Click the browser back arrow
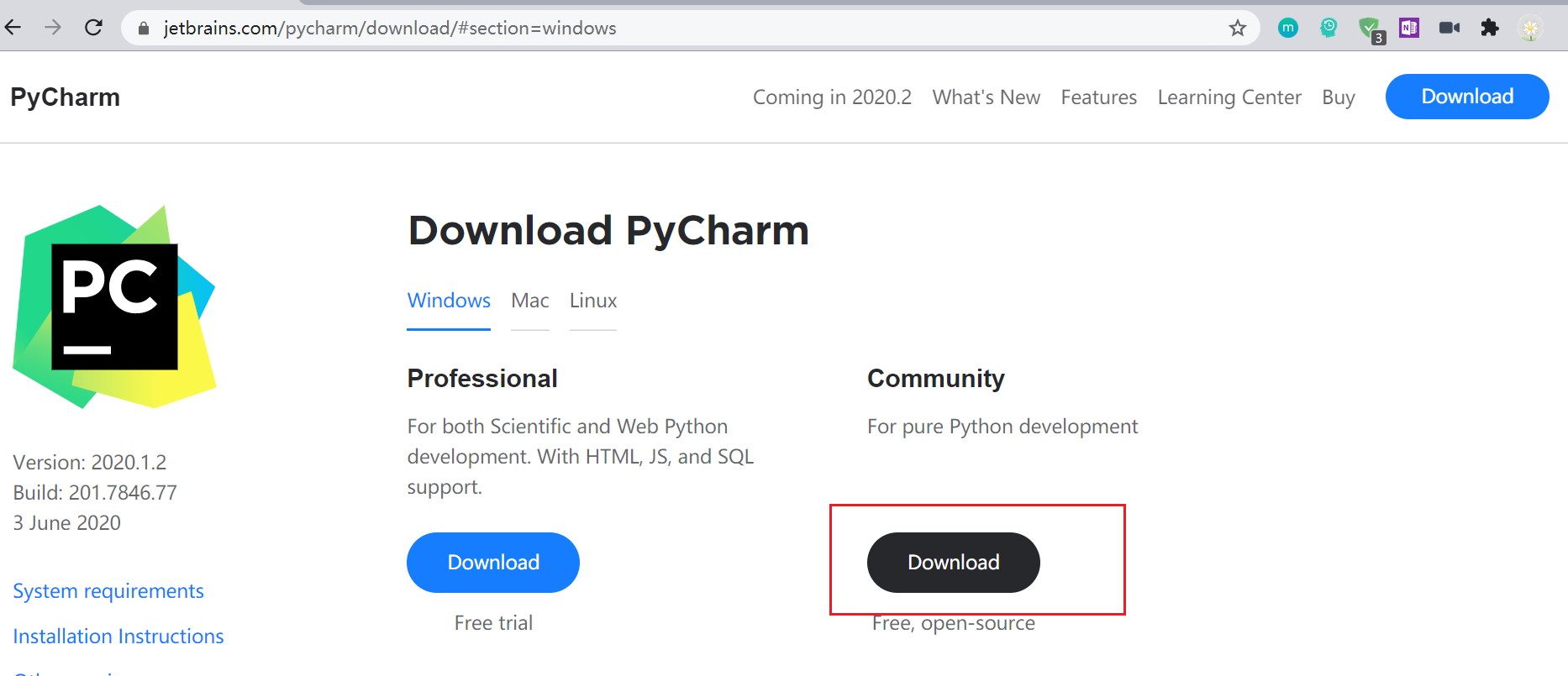This screenshot has height=676, width=1568. pyautogui.click(x=13, y=28)
